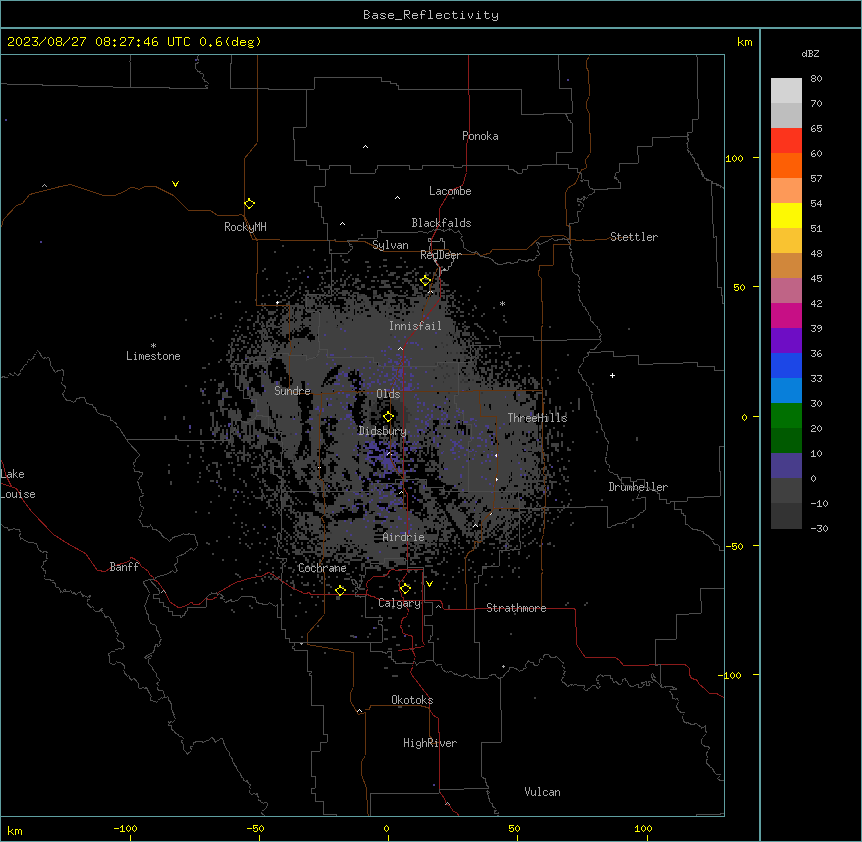Select the Strathmore label
This screenshot has width=862, height=842.
click(516, 608)
